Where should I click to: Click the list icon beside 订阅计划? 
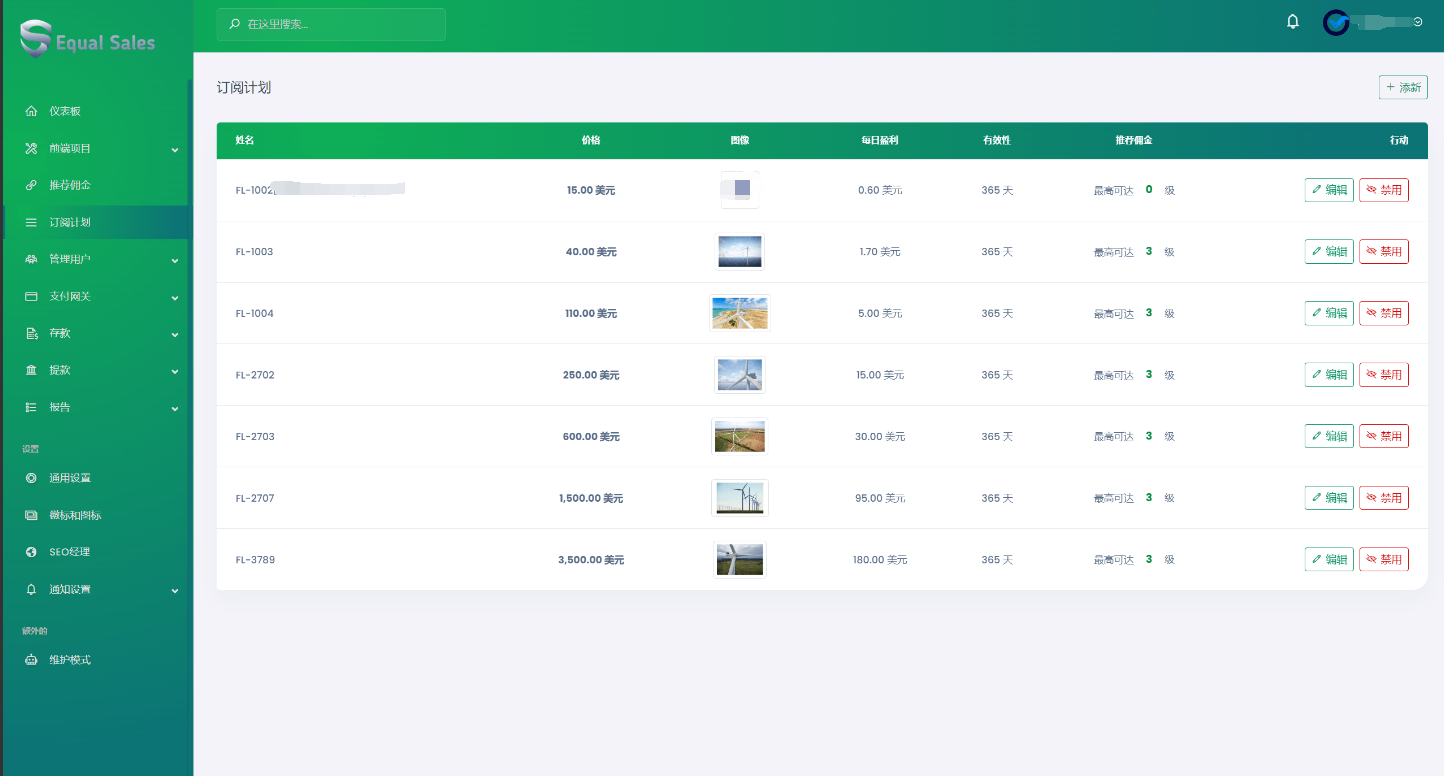pyautogui.click(x=31, y=222)
